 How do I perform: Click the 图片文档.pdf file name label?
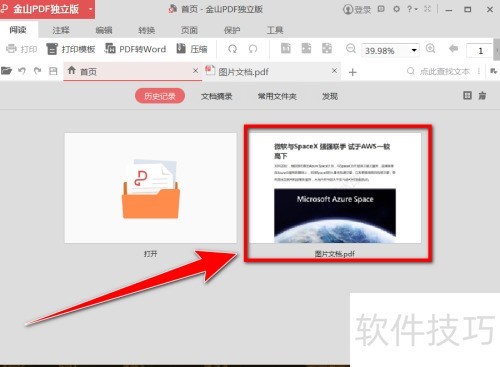[335, 254]
